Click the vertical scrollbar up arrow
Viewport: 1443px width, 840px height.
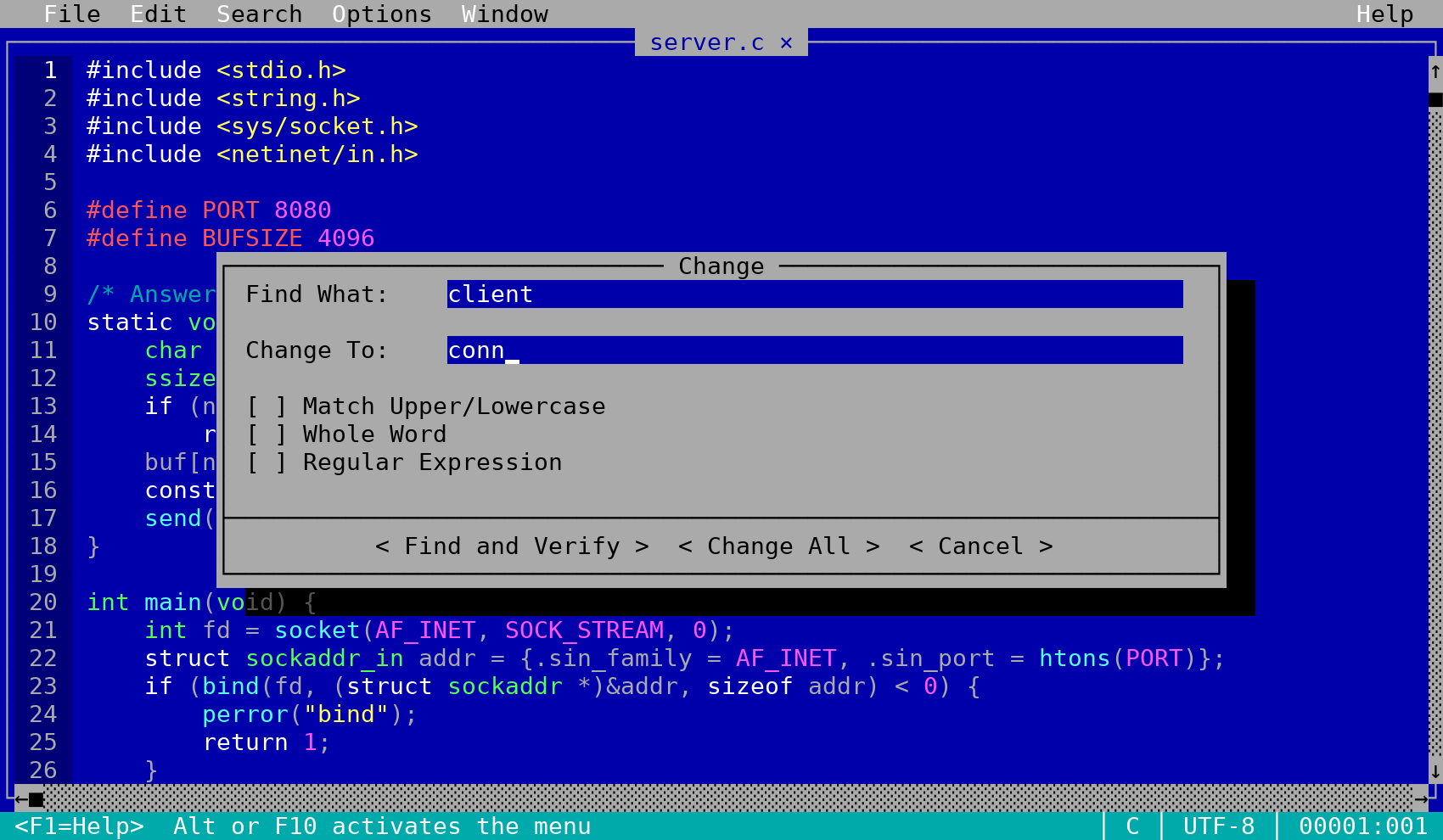[x=1435, y=71]
